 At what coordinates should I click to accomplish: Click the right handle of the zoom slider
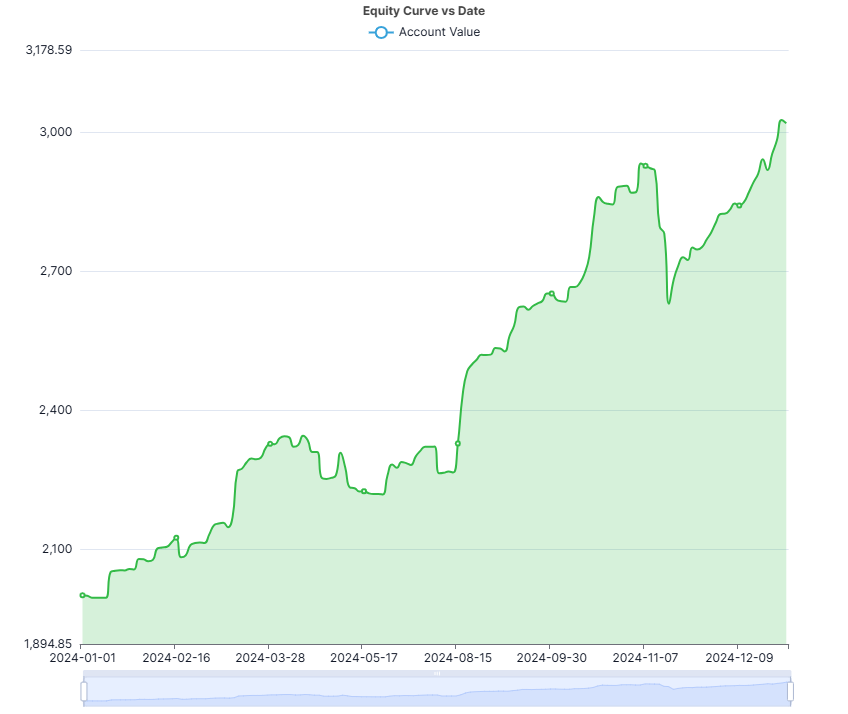[x=790, y=691]
